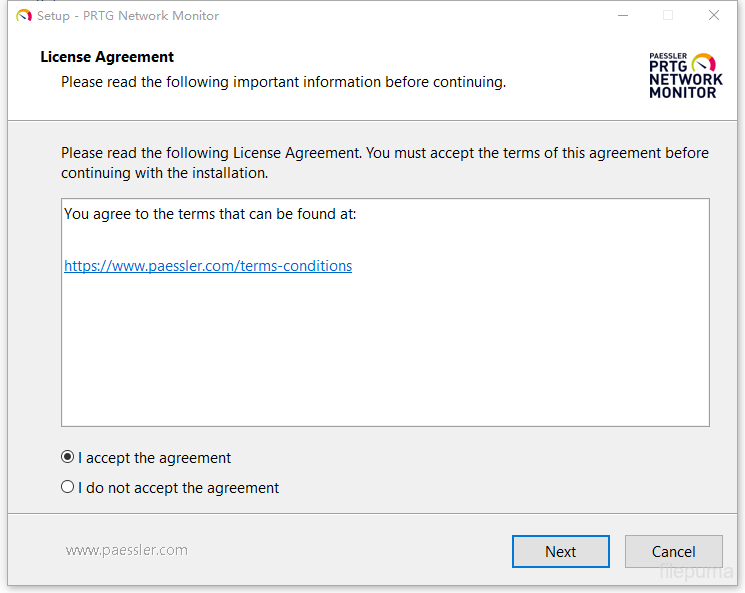This screenshot has width=745, height=593.
Task: Click empty space inside license text box
Action: click(x=385, y=350)
